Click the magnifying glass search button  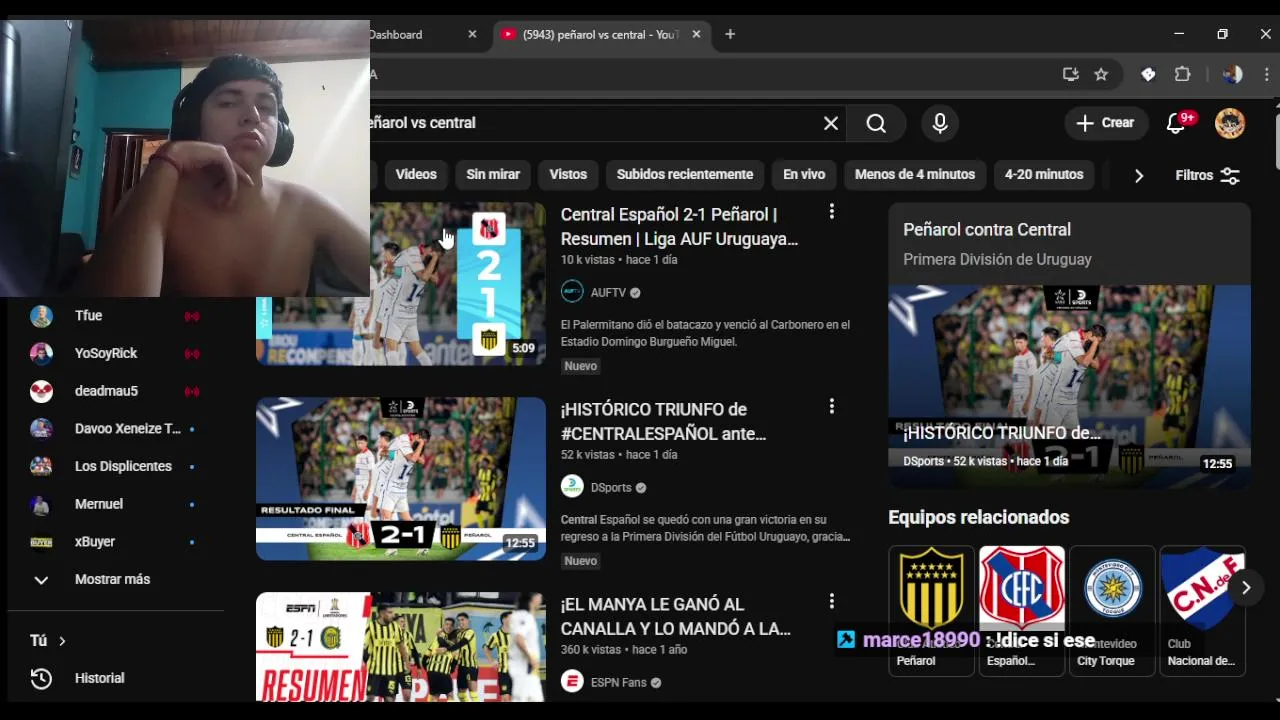tap(876, 123)
